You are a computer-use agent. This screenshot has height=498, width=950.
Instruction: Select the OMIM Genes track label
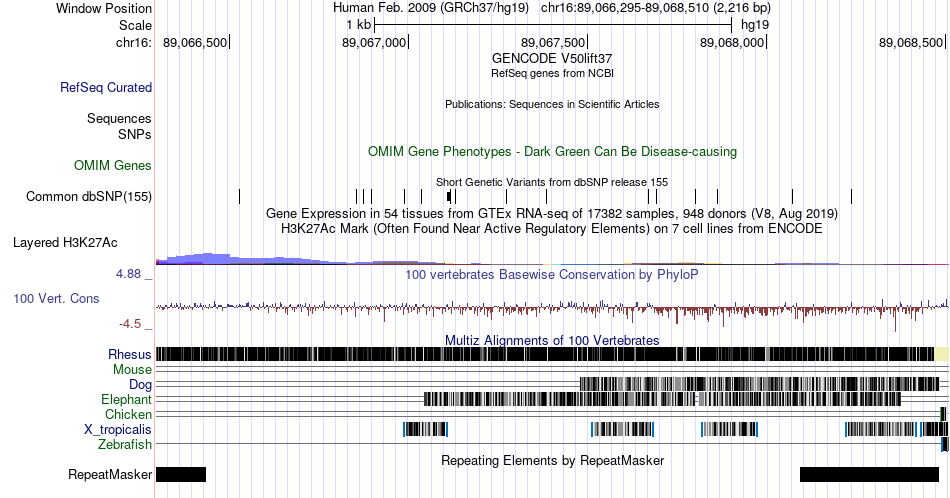(113, 165)
